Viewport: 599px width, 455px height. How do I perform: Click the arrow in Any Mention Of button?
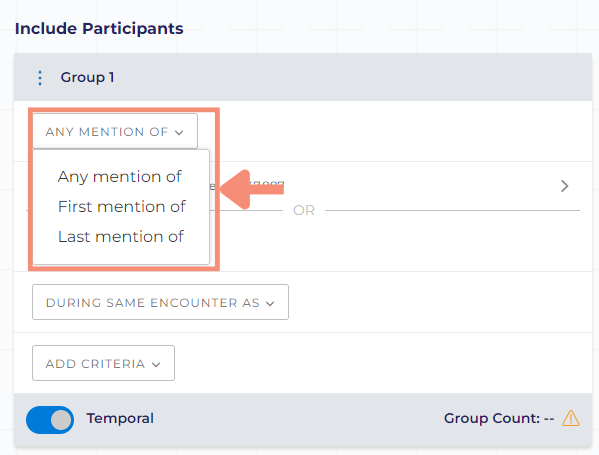pos(179,133)
